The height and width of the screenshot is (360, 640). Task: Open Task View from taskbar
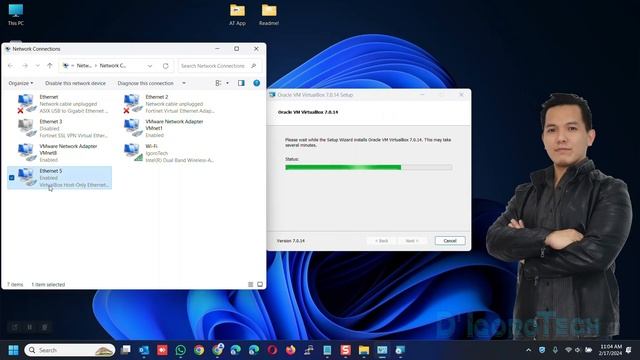(x=126, y=350)
